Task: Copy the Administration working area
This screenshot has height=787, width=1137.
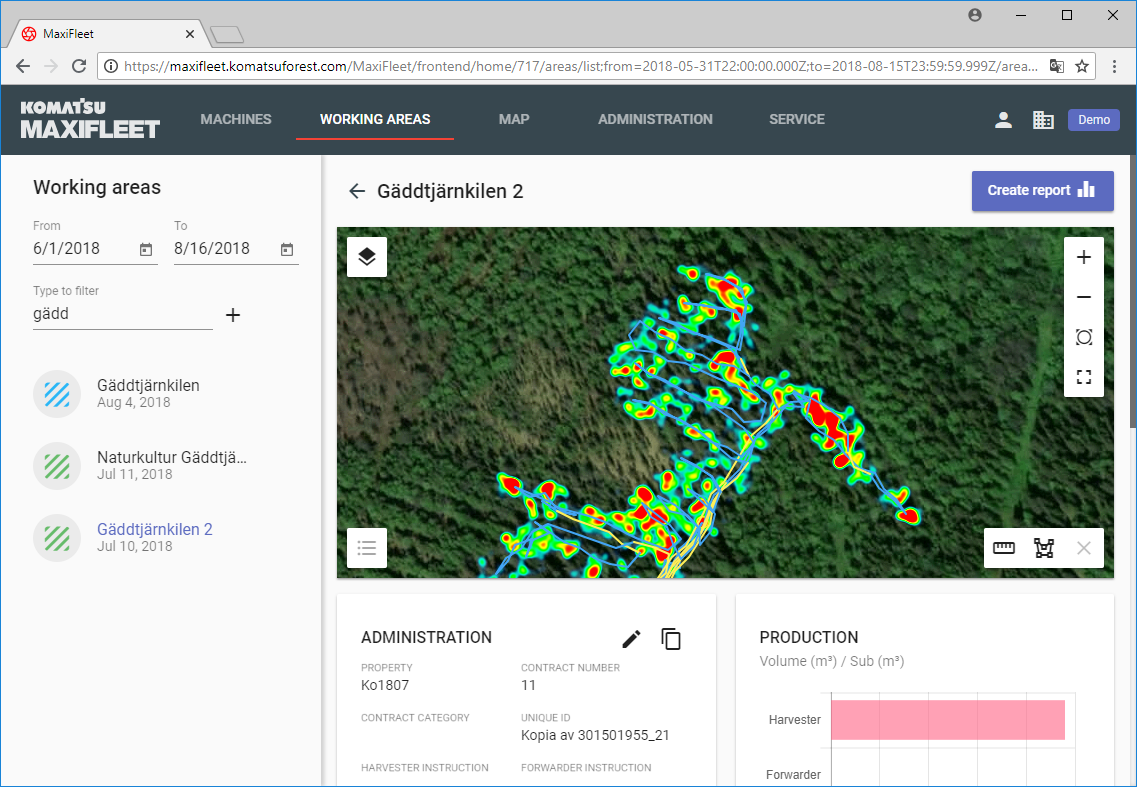Action: pos(671,639)
